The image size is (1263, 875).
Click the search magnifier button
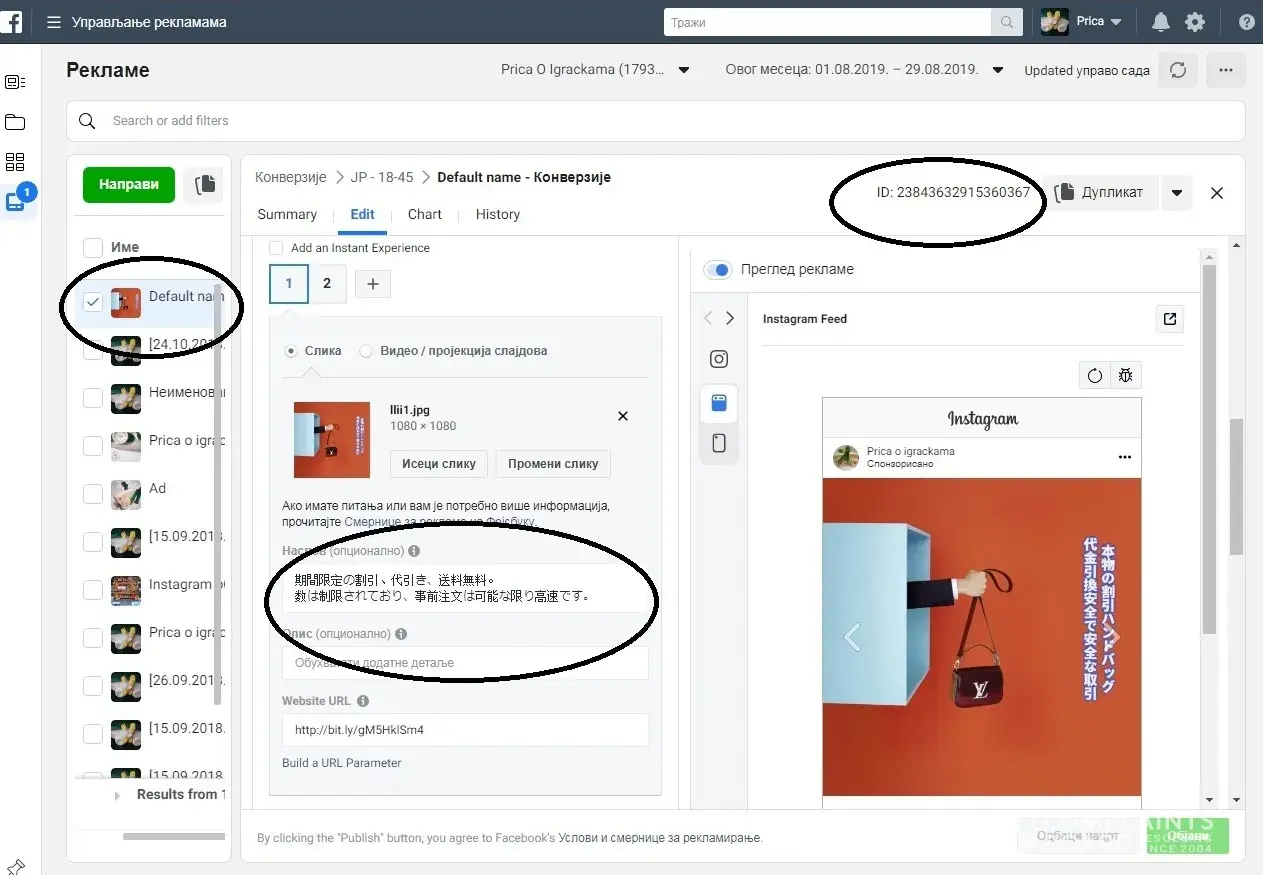pyautogui.click(x=1005, y=22)
